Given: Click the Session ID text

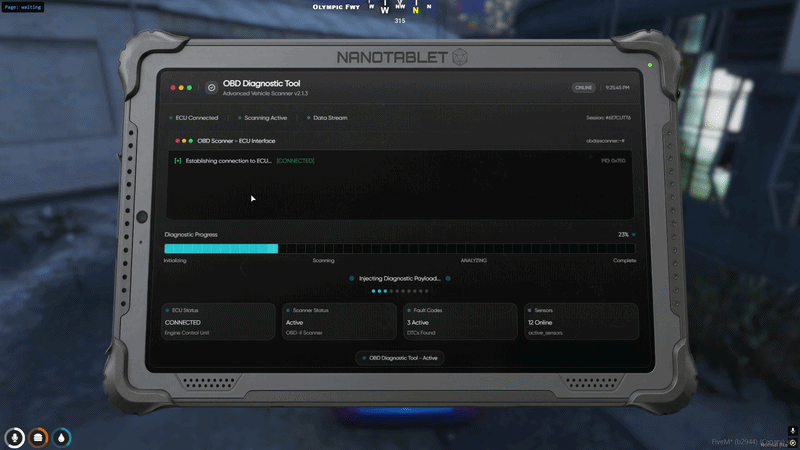Looking at the screenshot, I should point(608,118).
